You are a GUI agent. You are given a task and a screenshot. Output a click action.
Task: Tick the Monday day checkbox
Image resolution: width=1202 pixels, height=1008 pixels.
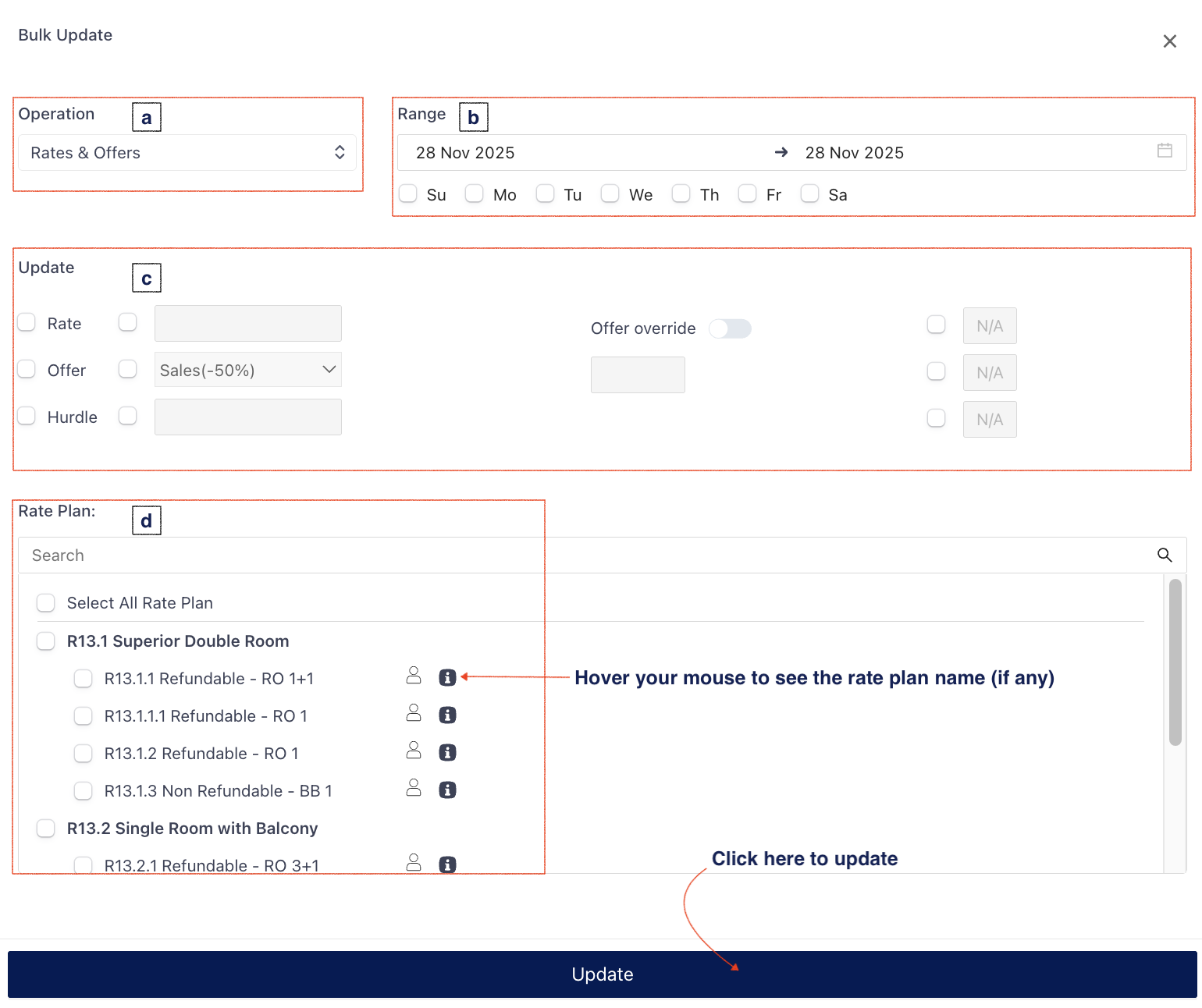coord(475,194)
